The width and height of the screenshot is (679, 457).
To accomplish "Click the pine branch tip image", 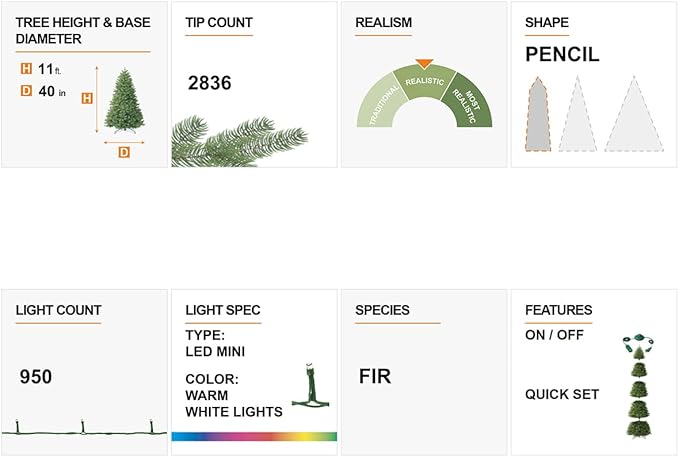I will pos(225,142).
